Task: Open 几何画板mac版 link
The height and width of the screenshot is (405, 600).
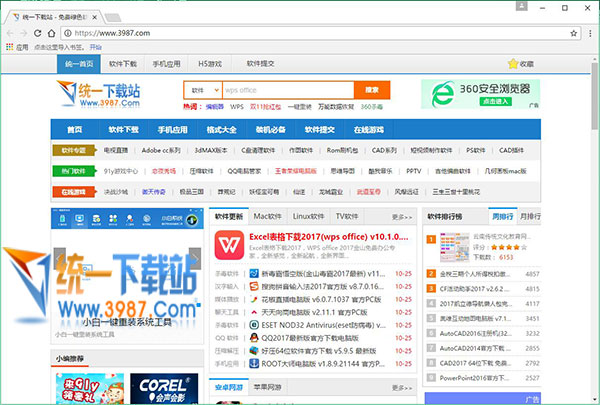Action: pyautogui.click(x=505, y=171)
